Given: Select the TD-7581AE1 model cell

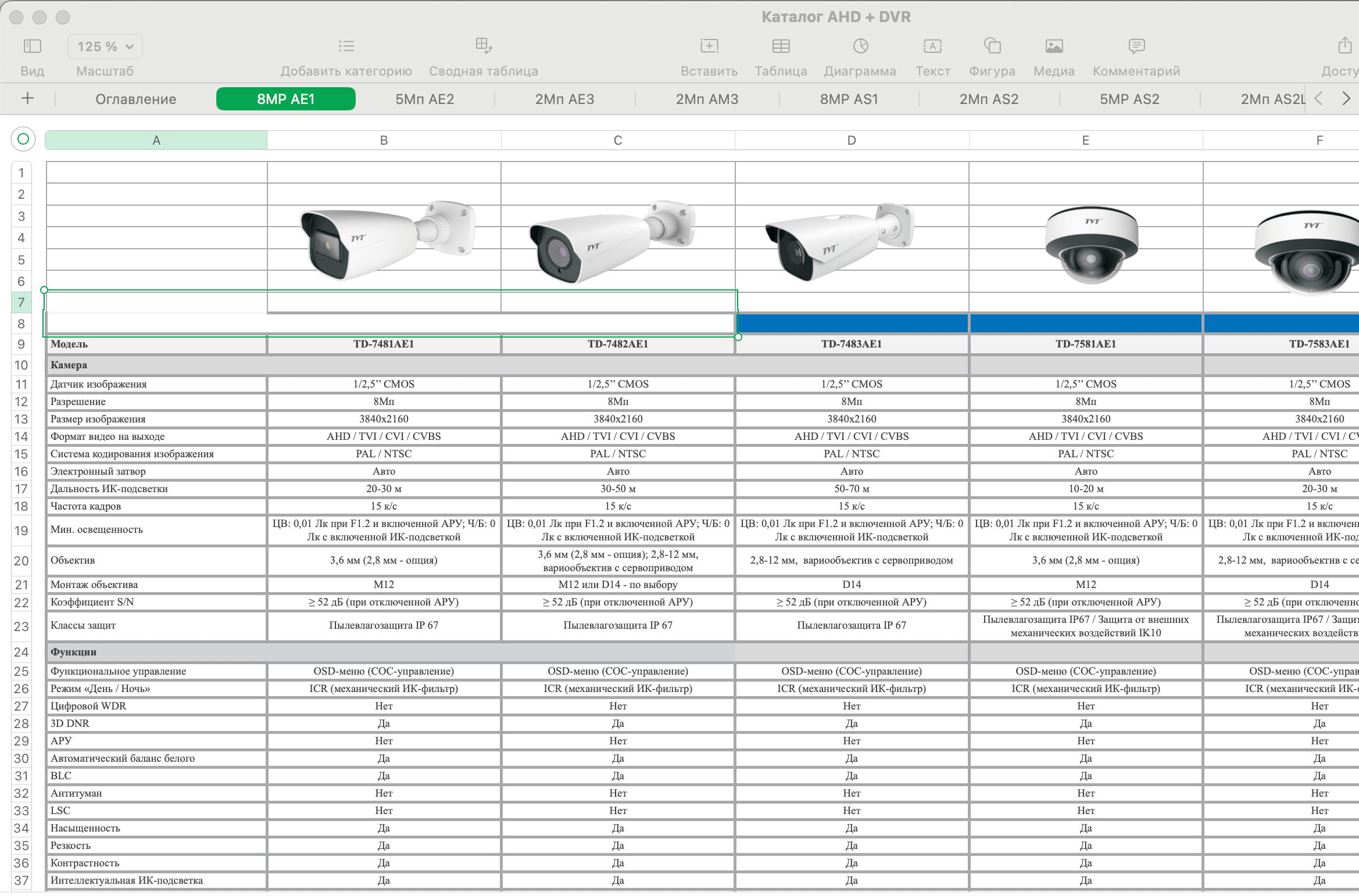Looking at the screenshot, I should pos(1086,344).
